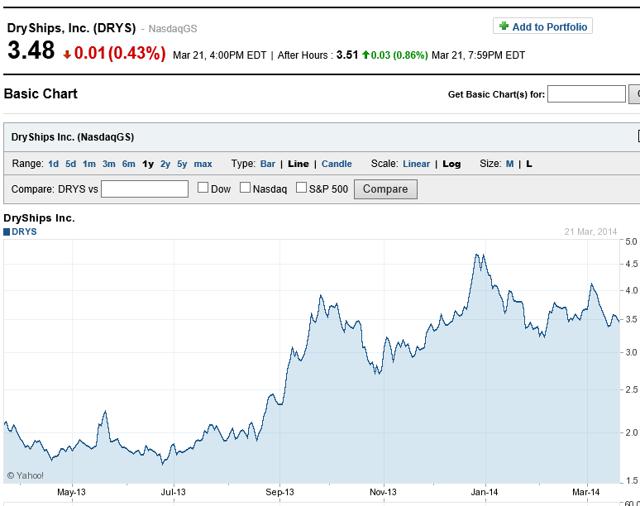Click the blue DRYS legend square
Image resolution: width=640 pixels, height=506 pixels.
(x=7, y=232)
